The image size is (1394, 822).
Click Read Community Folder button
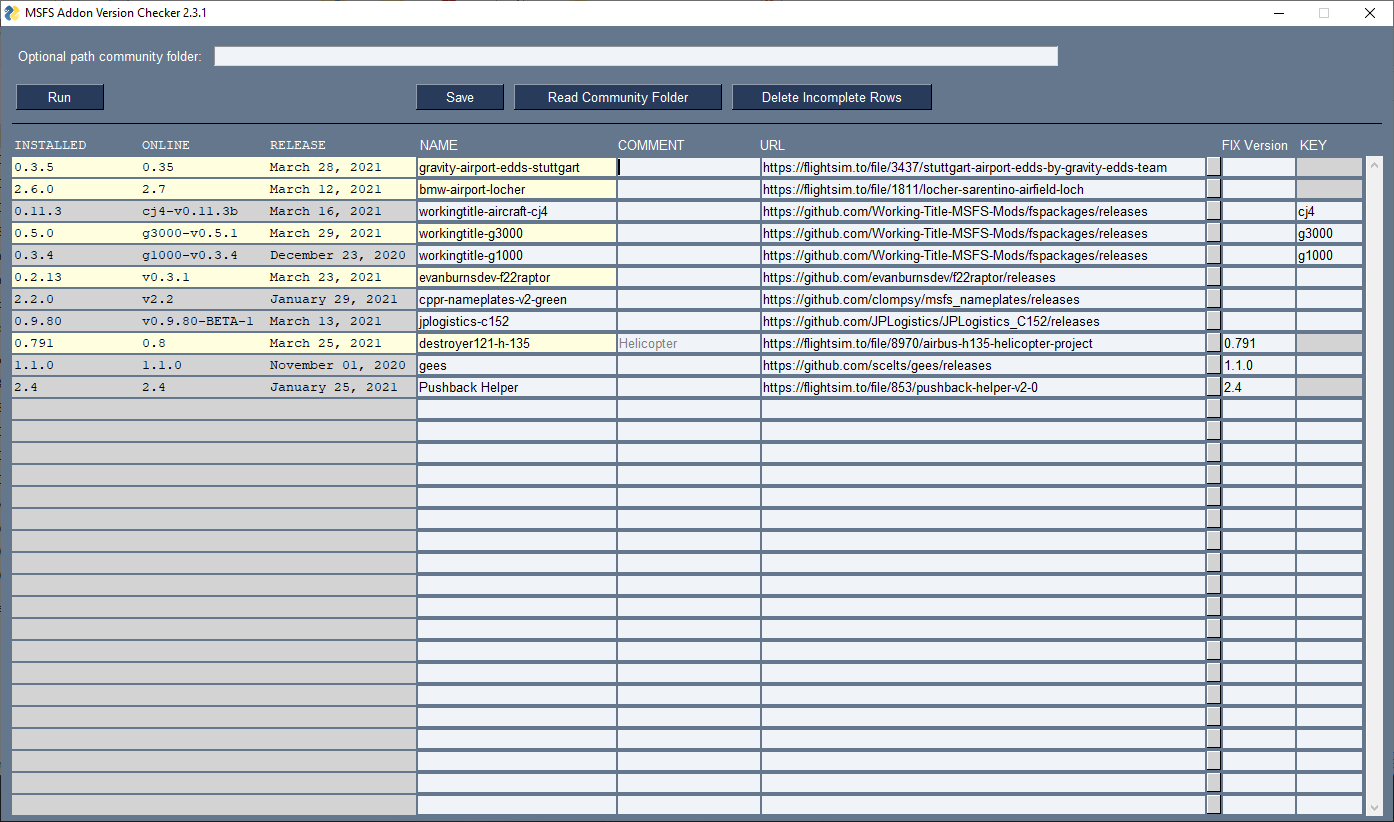[x=618, y=97]
